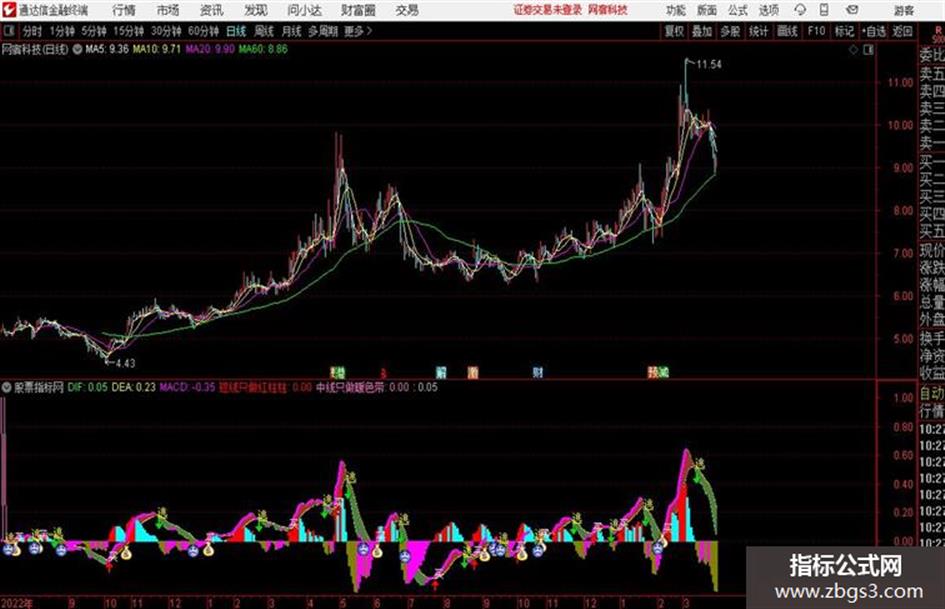Open the 交易 menu

pyautogui.click(x=407, y=10)
